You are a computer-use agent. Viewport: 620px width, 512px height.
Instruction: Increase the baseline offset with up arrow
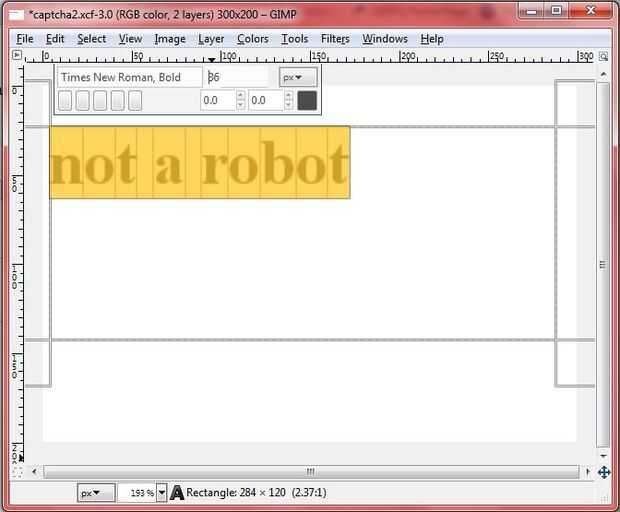240,96
